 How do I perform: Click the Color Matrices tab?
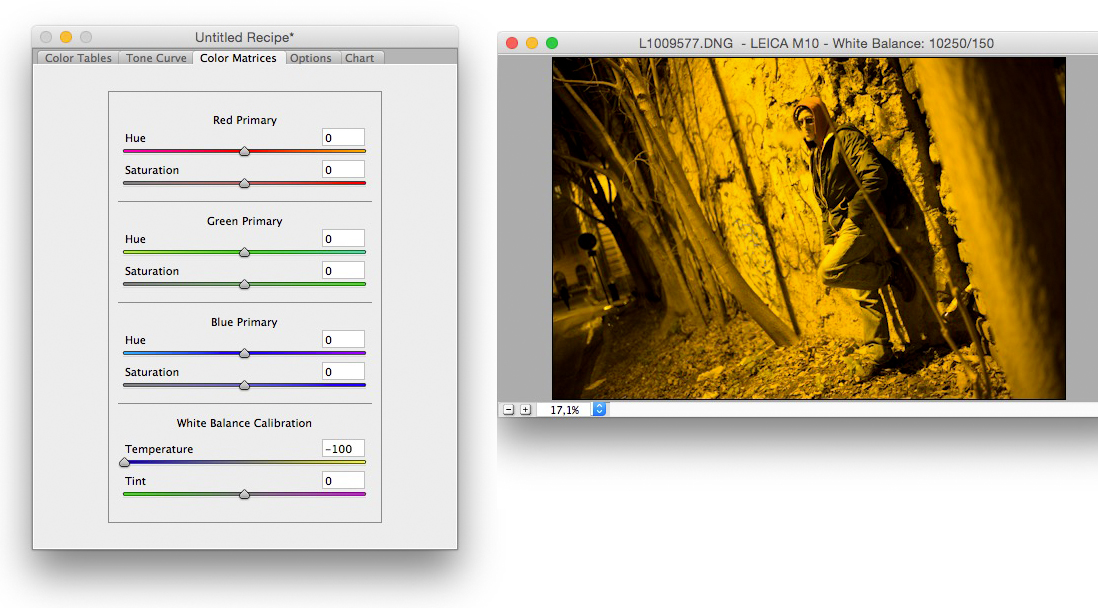click(238, 58)
